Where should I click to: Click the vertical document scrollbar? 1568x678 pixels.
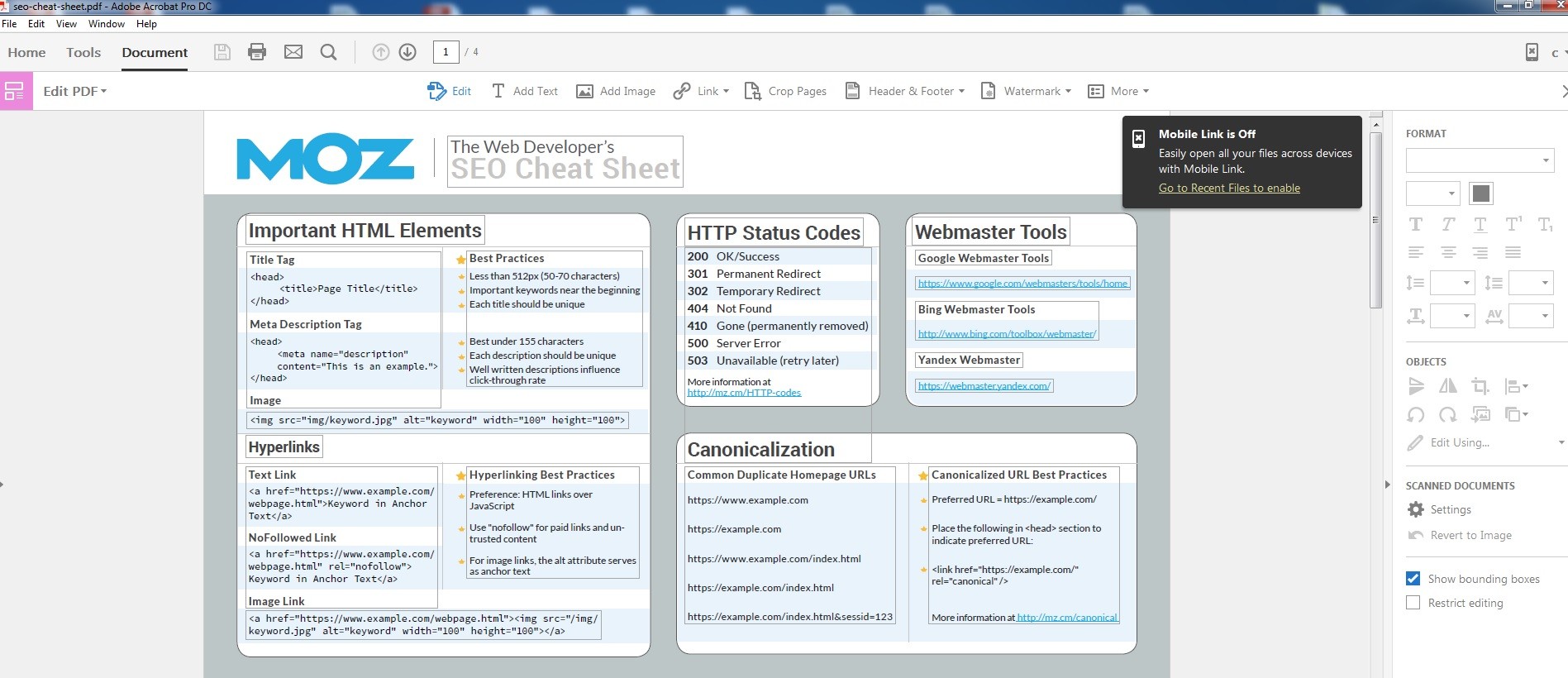coord(1375,222)
